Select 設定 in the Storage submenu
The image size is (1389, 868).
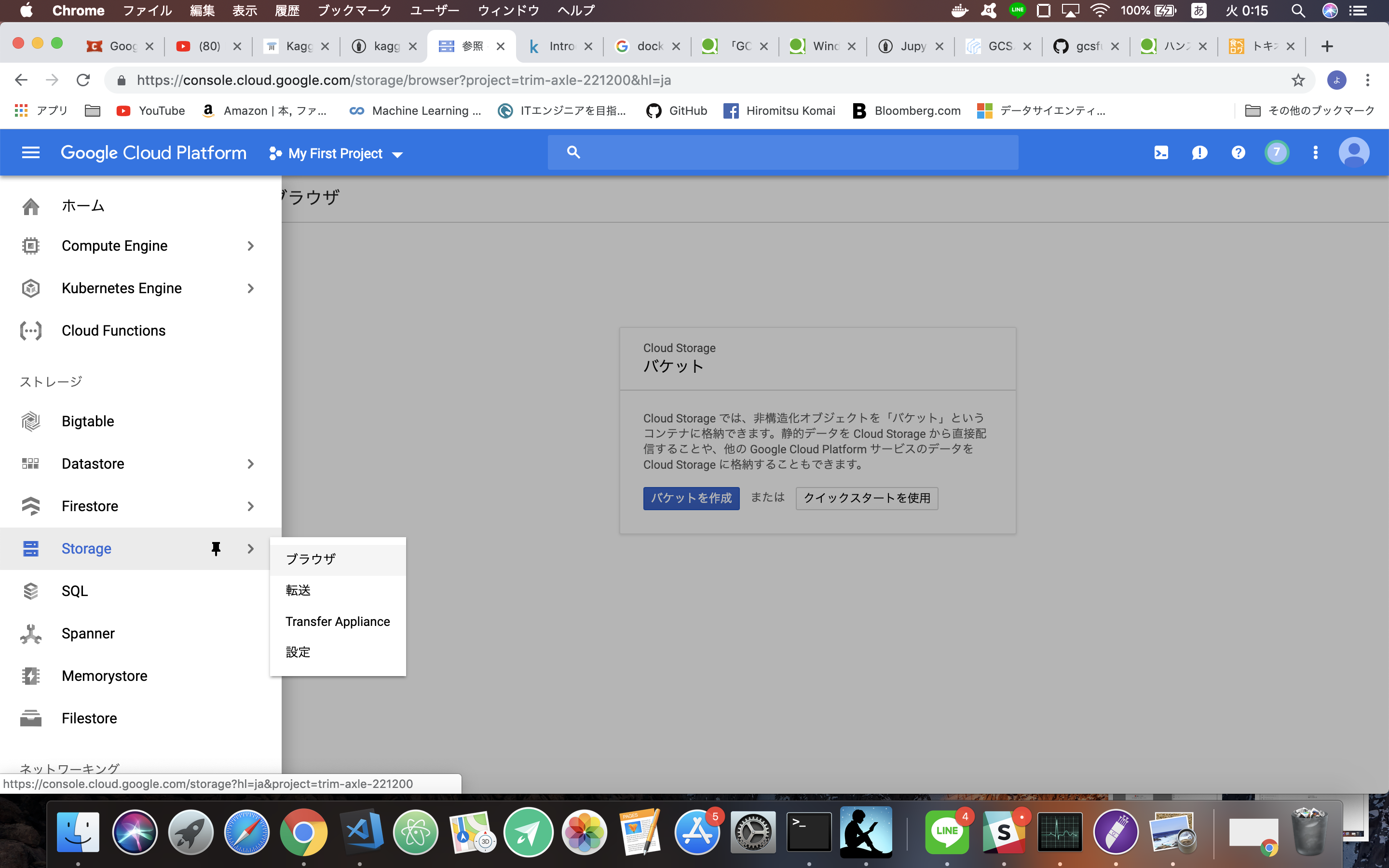point(338,653)
